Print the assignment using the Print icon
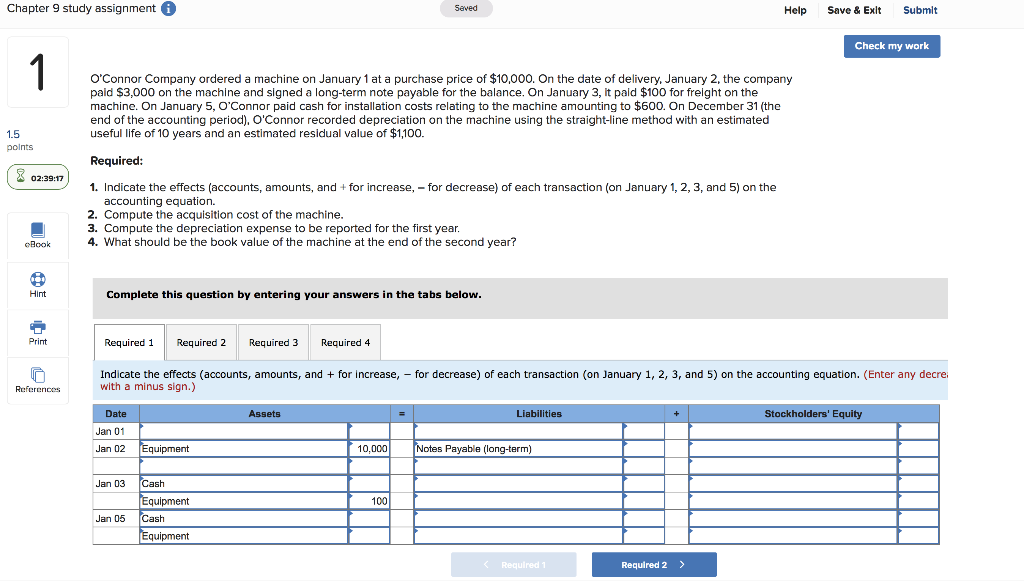The image size is (1024, 582). point(37,334)
